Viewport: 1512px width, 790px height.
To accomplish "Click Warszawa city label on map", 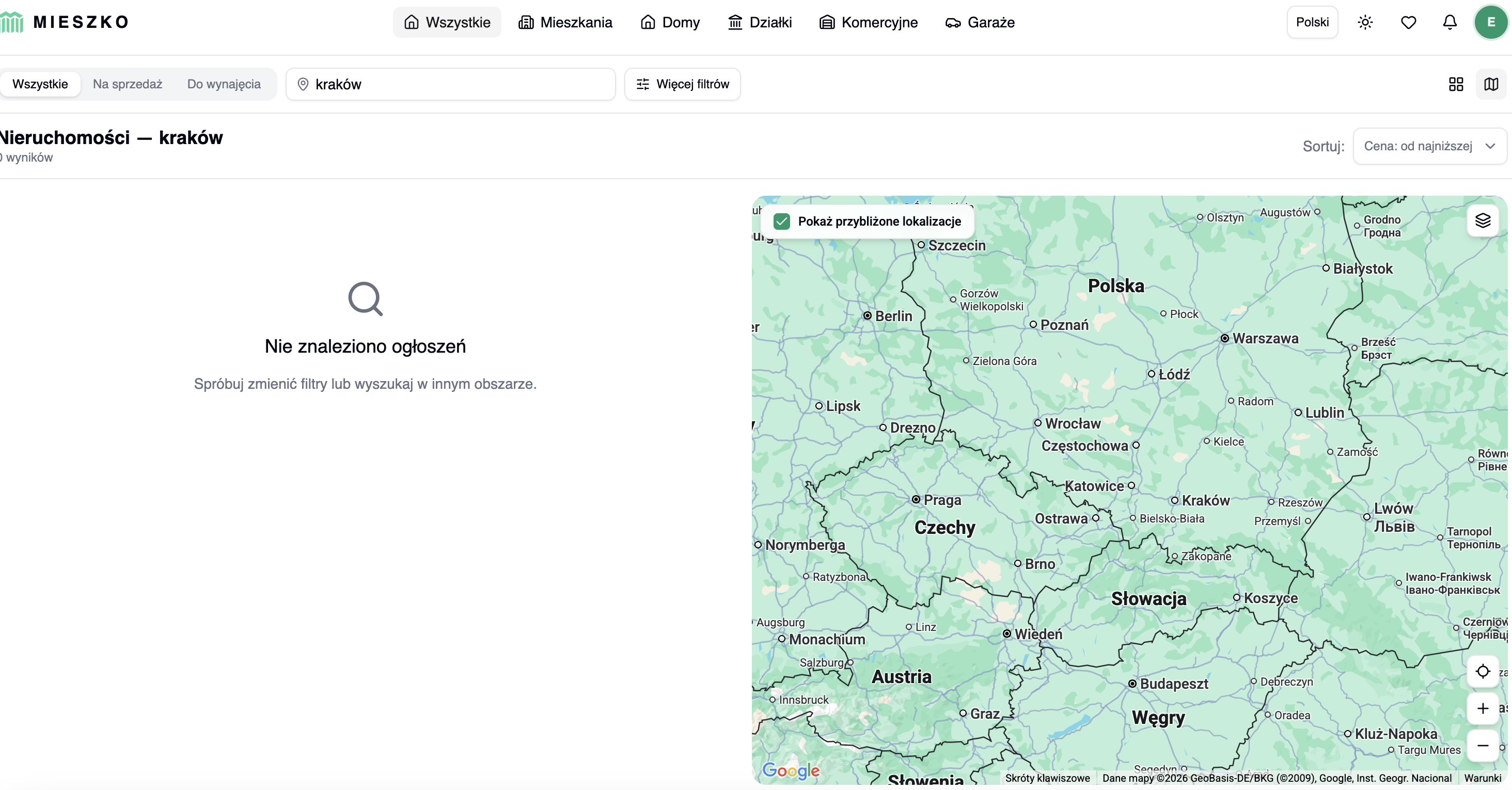I will pos(1266,339).
